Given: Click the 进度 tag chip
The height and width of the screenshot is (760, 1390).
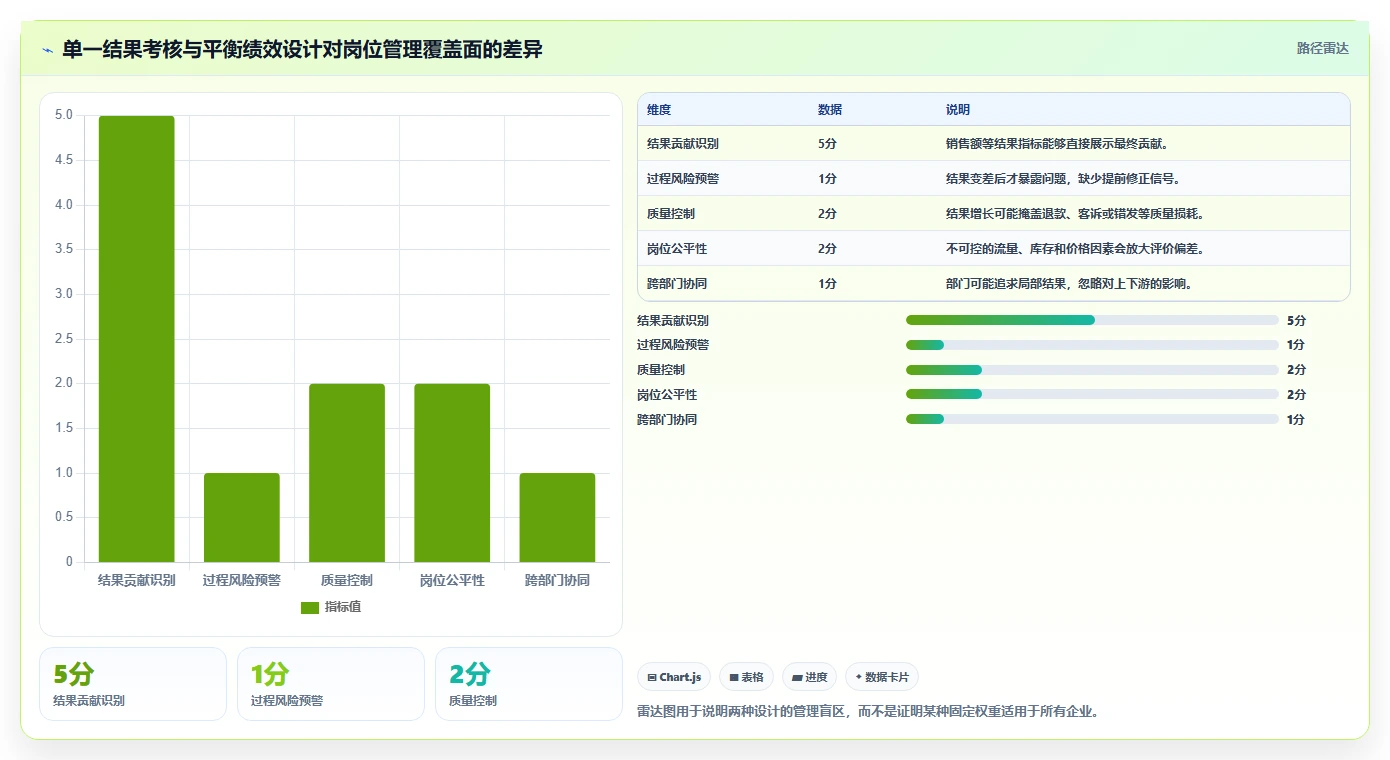Looking at the screenshot, I should (x=809, y=677).
